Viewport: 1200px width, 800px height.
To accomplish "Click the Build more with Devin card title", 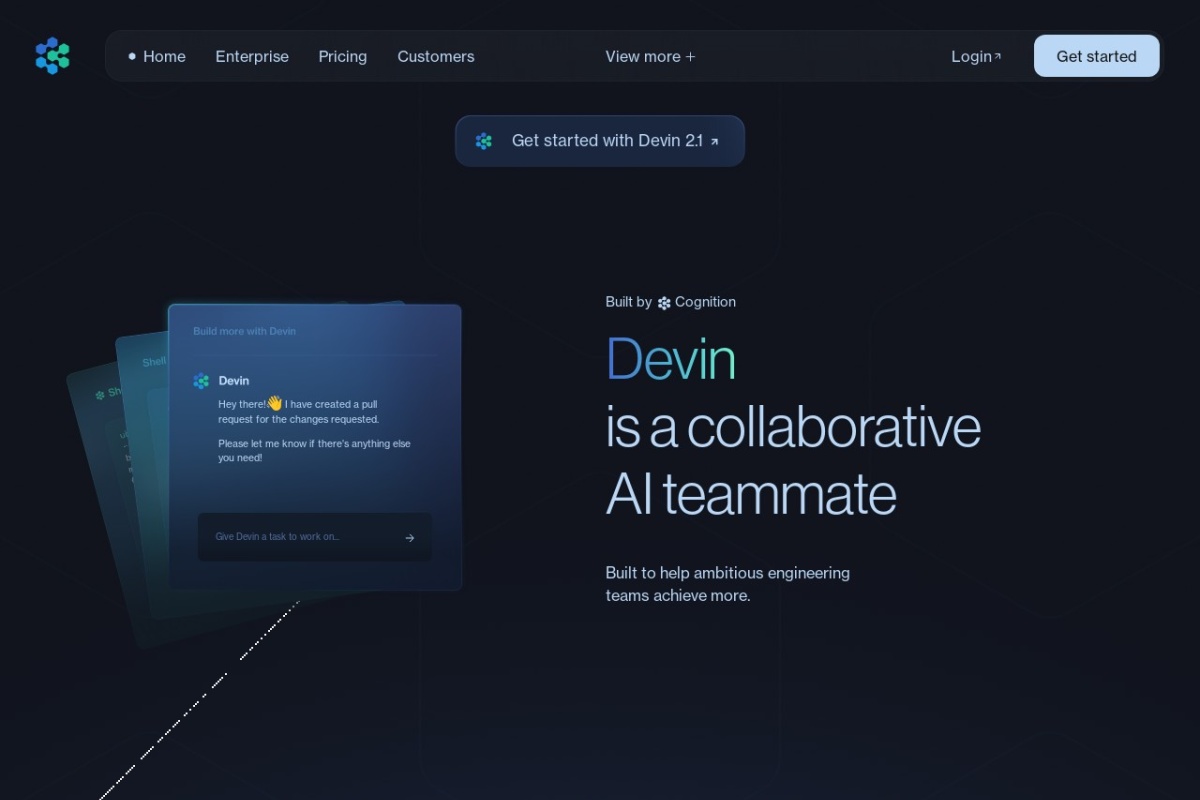I will coord(244,331).
